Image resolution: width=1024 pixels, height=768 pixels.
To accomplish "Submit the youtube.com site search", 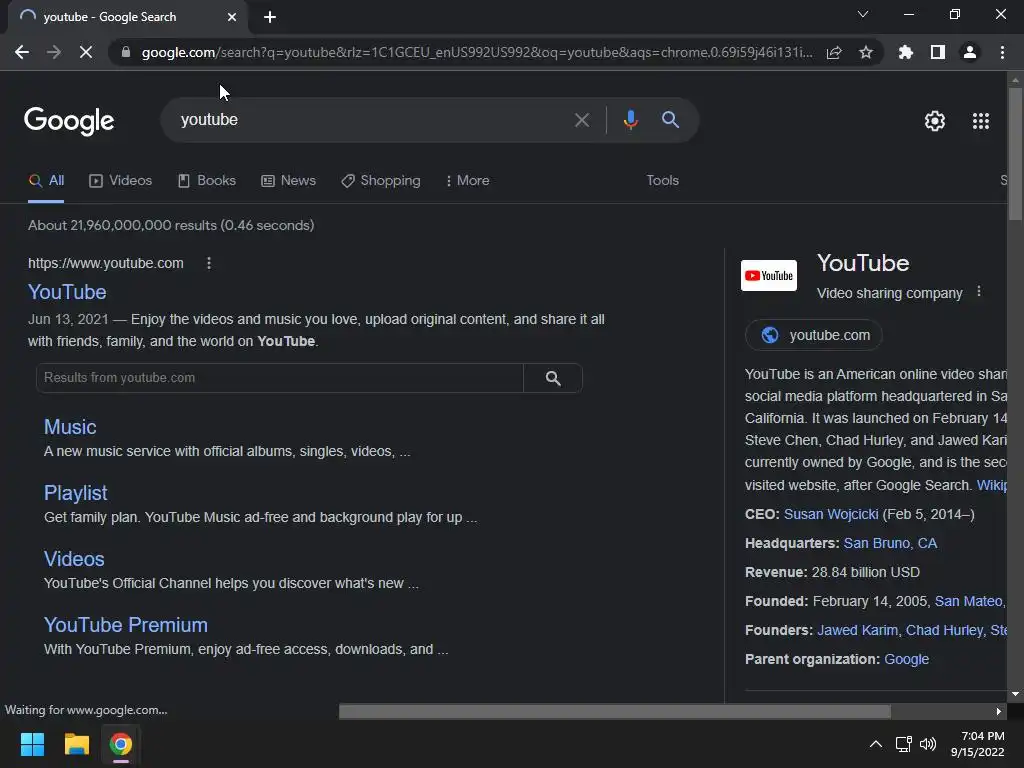I will [x=553, y=378].
